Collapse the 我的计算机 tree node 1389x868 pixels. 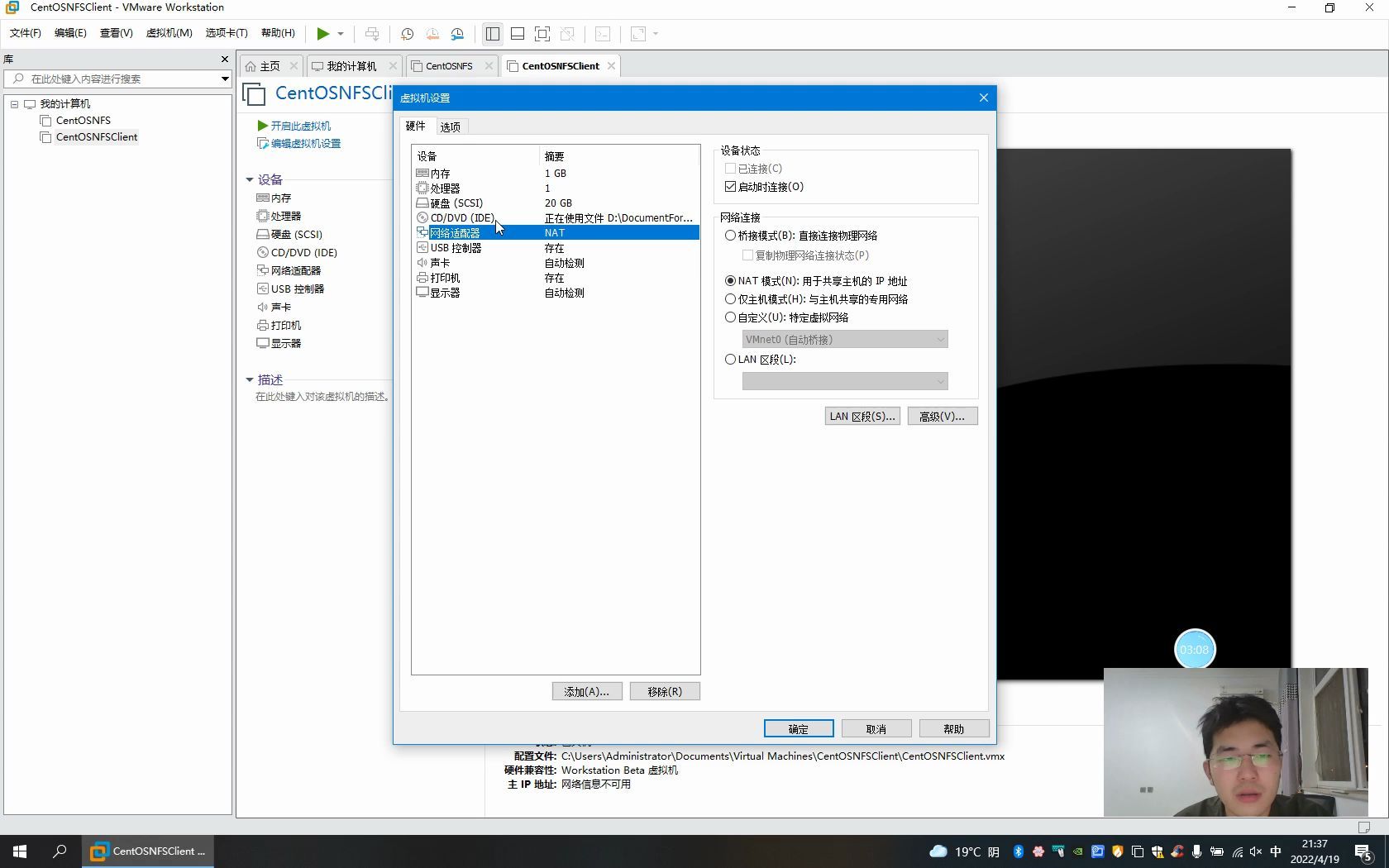point(14,104)
